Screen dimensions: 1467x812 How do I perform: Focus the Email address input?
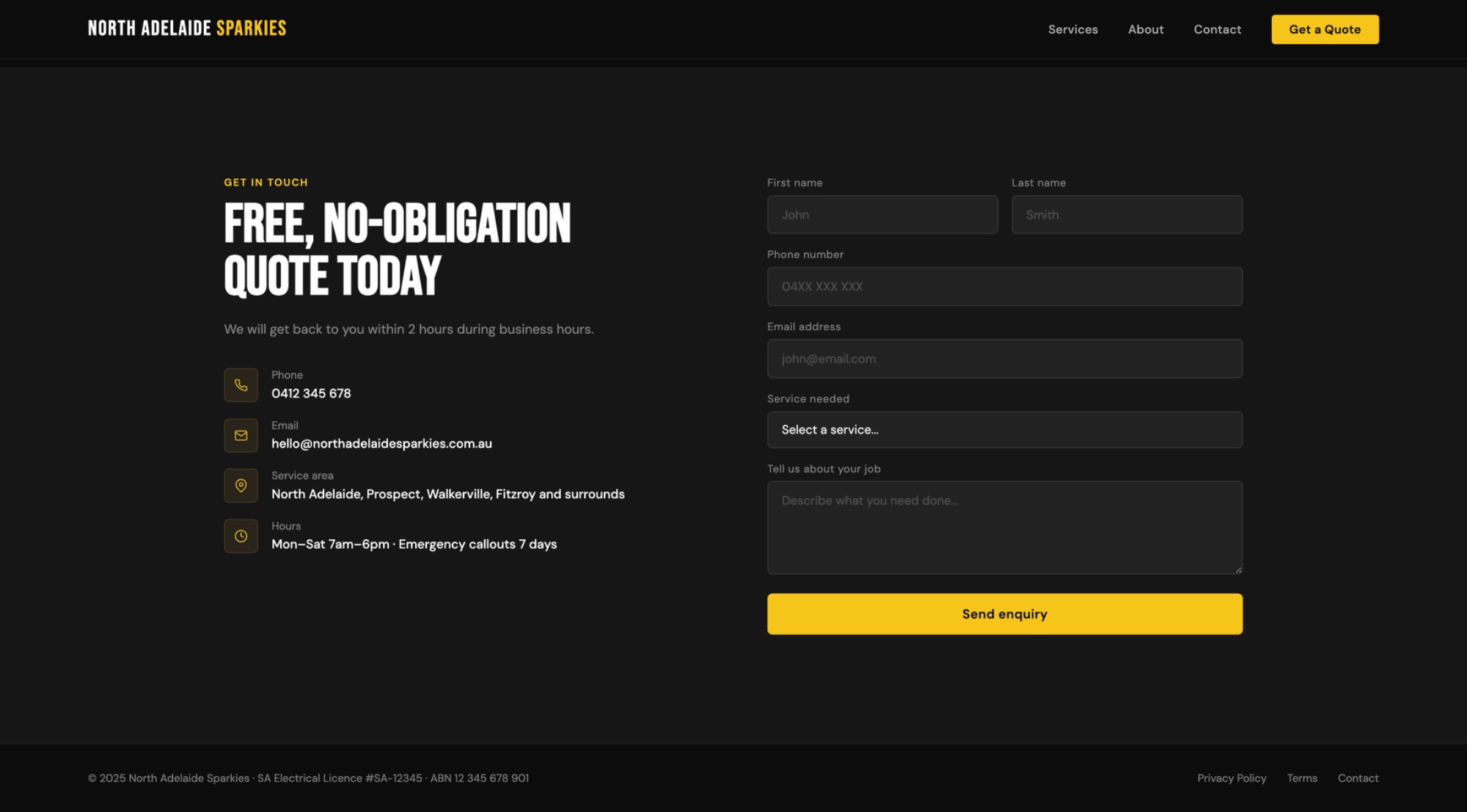pos(1004,359)
